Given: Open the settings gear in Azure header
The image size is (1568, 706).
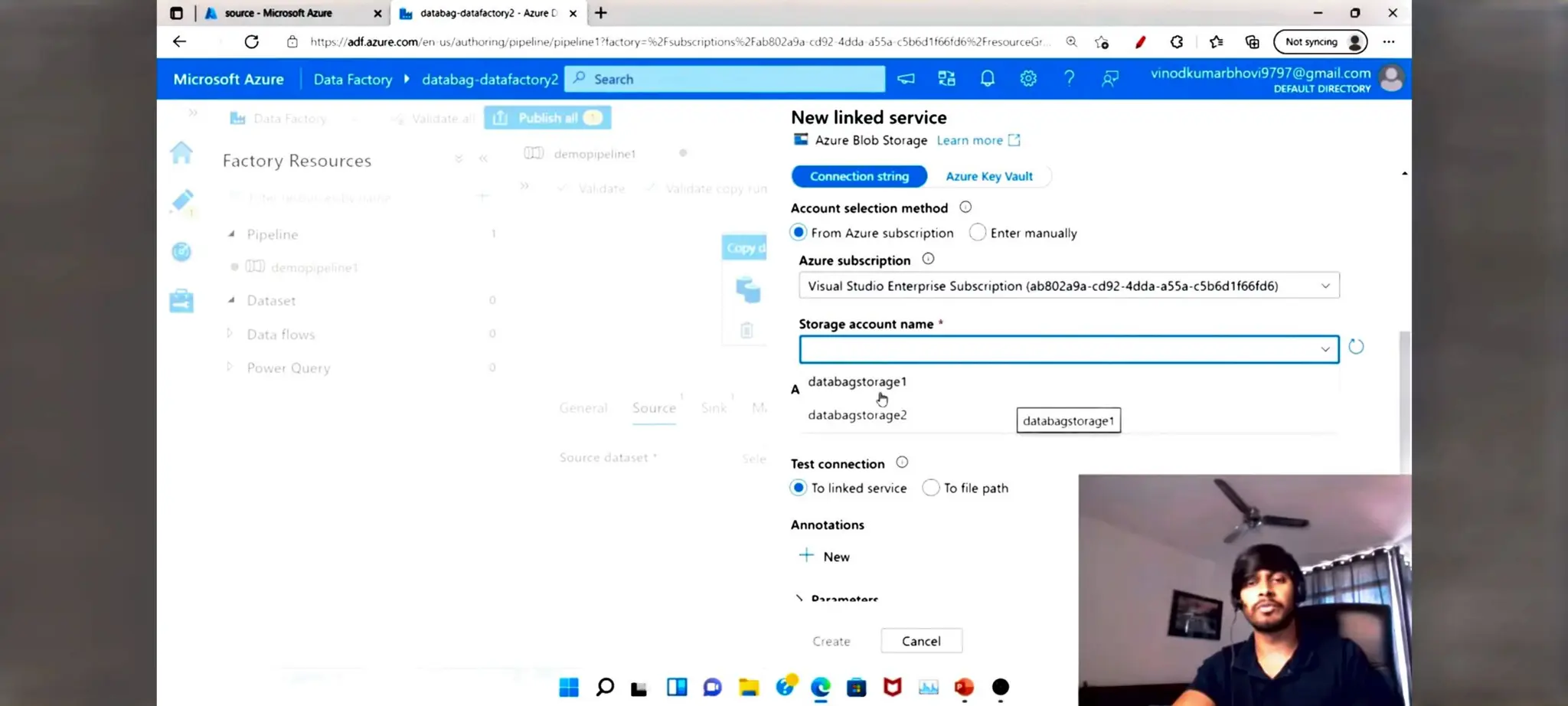Looking at the screenshot, I should click(1028, 79).
